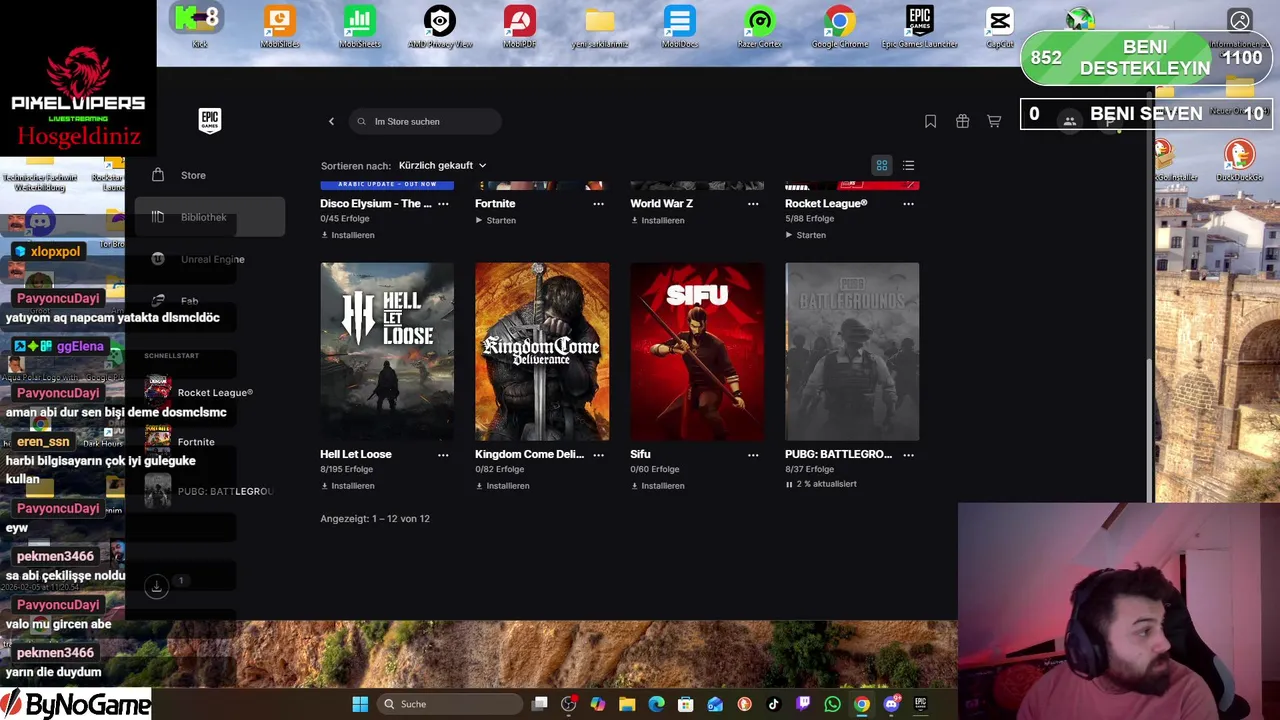Open the three-dot menu for World War Z
This screenshot has height=720, width=1280.
coord(753,203)
